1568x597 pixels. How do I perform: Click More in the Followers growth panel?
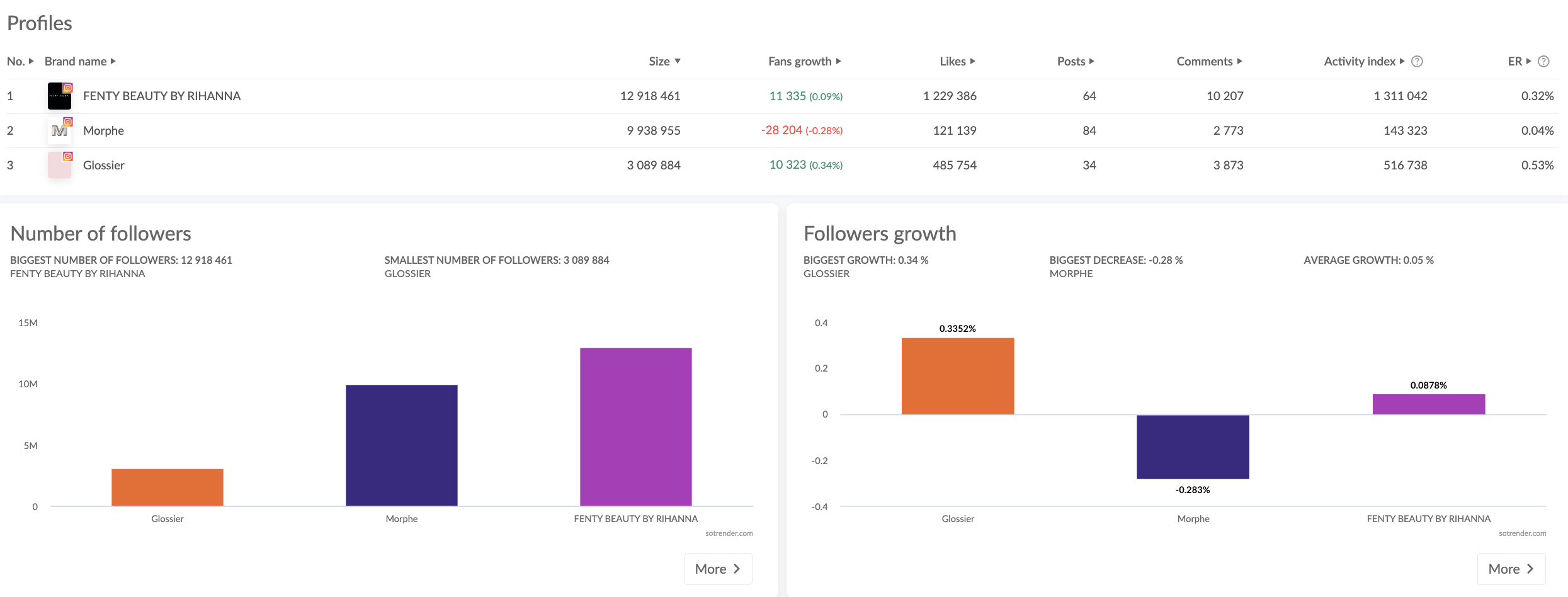tap(1511, 568)
